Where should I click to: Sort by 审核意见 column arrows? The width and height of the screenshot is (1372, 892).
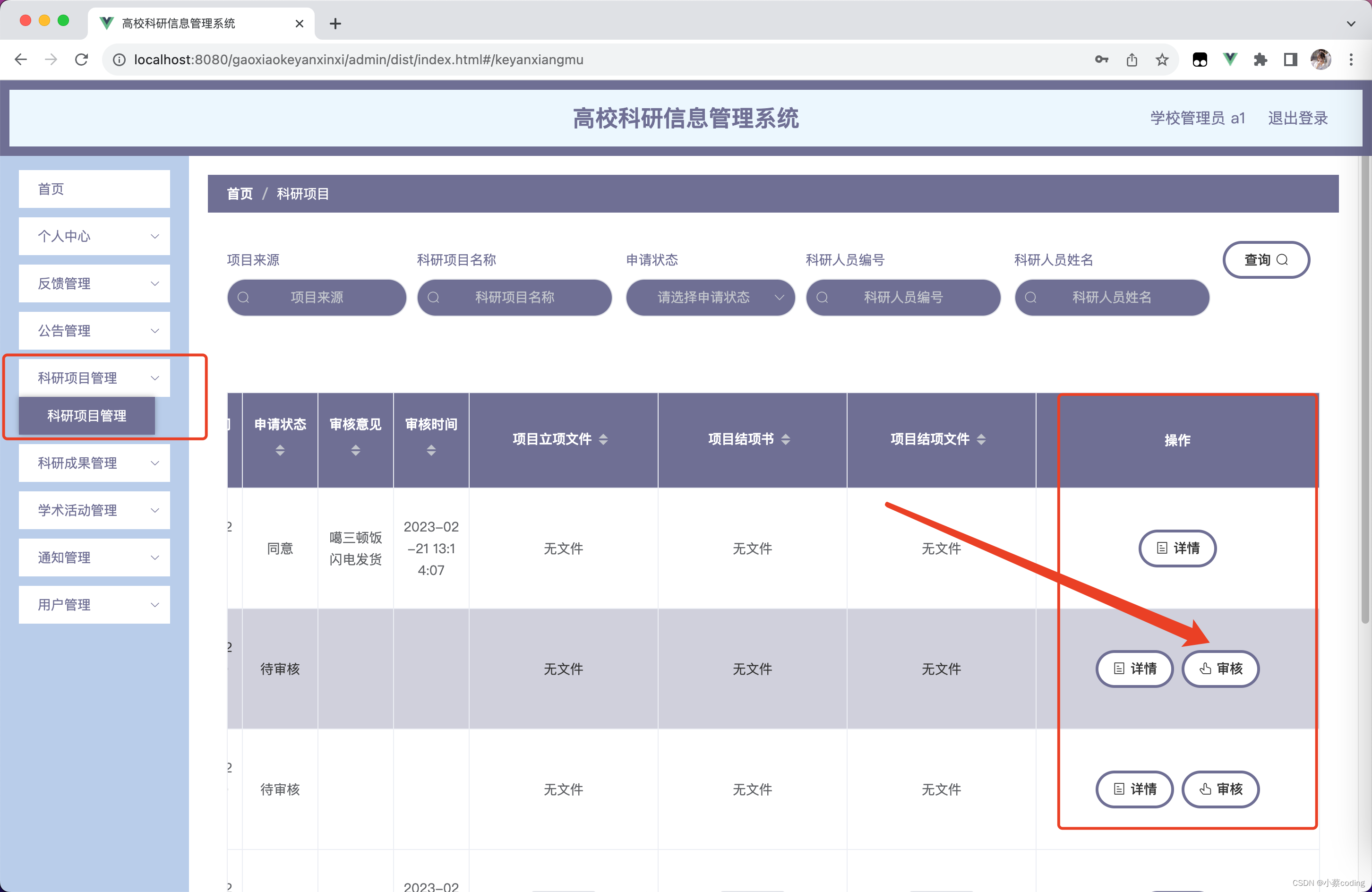tap(356, 450)
